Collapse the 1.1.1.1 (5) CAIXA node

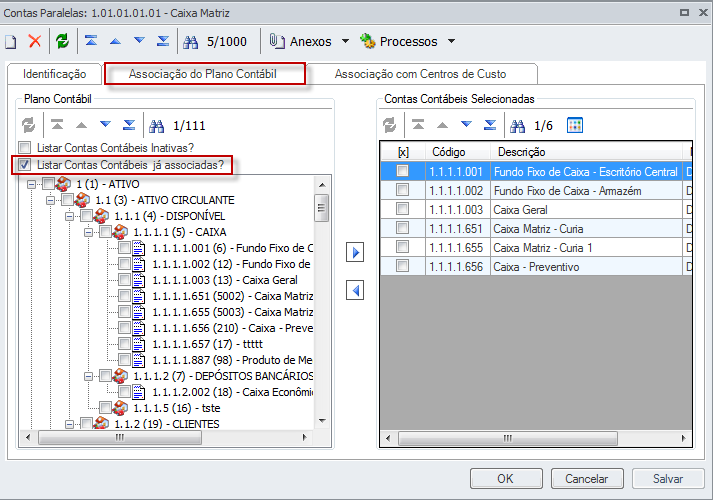[x=89, y=232]
